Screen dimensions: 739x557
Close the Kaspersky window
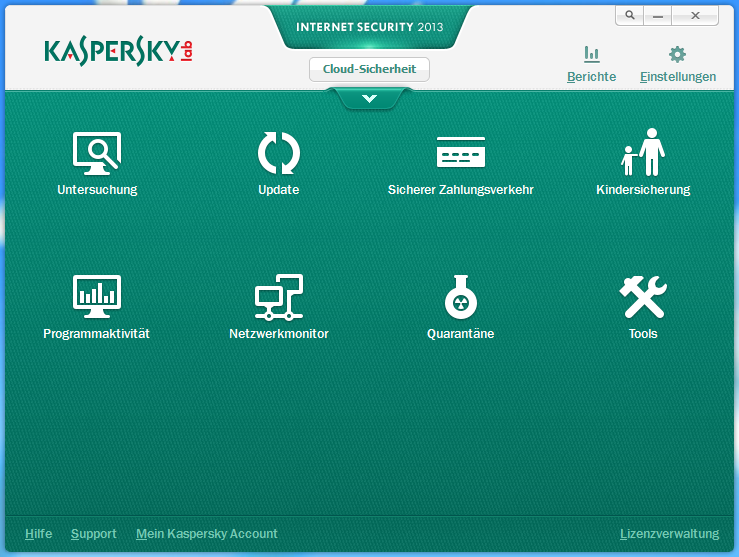click(695, 16)
